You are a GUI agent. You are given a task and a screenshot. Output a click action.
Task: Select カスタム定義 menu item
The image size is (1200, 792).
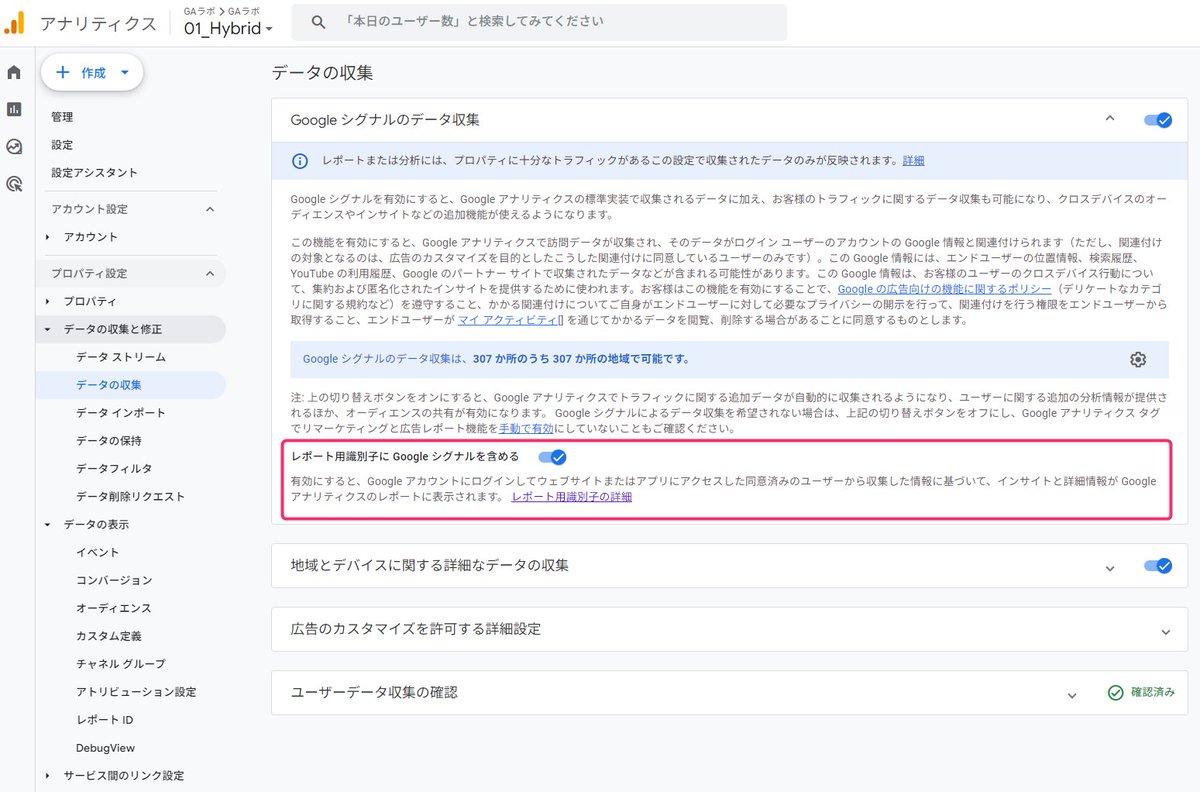click(109, 636)
